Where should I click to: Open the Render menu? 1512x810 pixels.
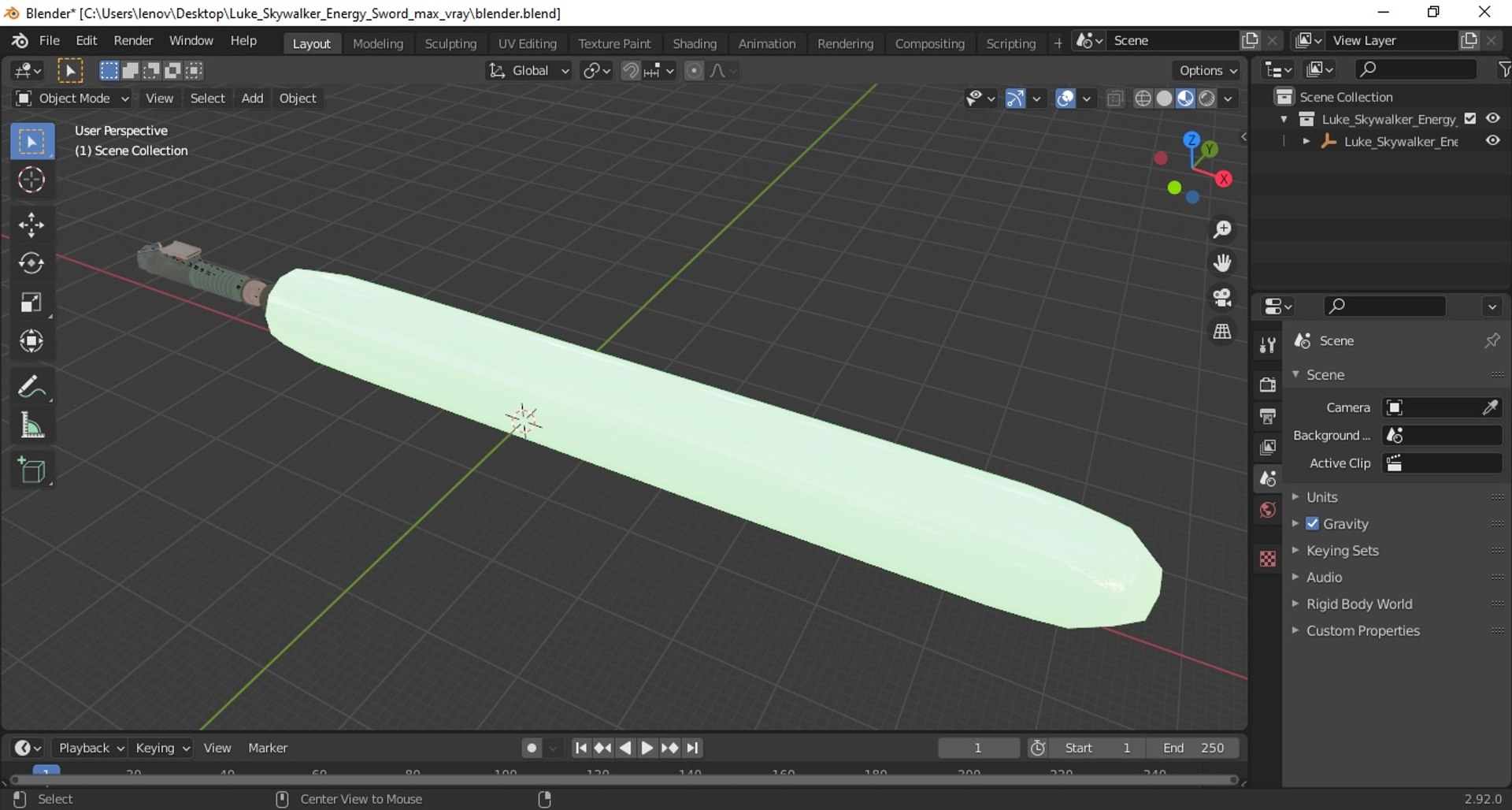coord(133,41)
